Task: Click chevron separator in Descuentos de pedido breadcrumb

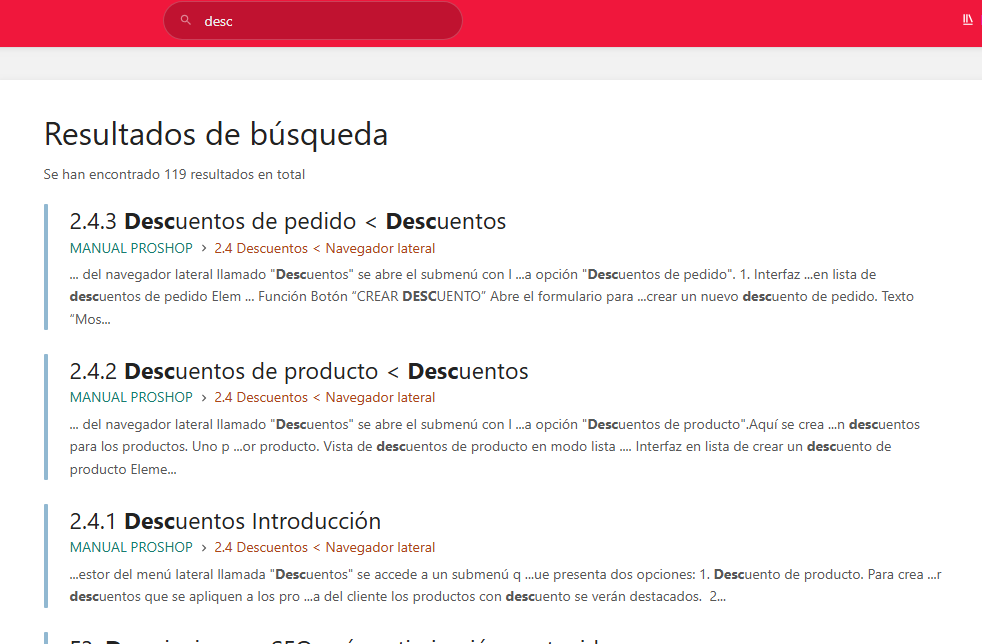Action: [x=203, y=248]
